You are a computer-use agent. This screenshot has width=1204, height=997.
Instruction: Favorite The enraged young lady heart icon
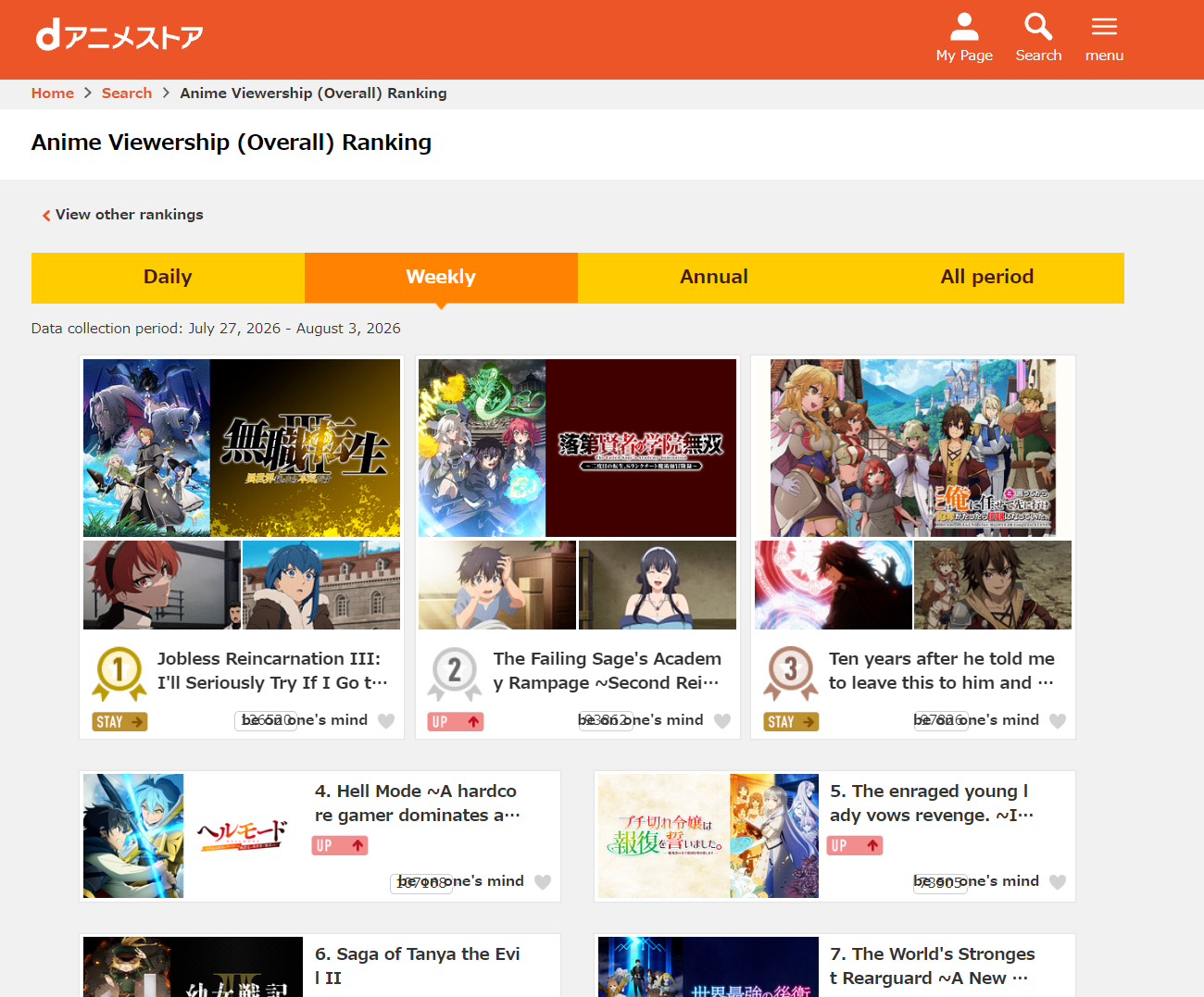tap(1058, 882)
